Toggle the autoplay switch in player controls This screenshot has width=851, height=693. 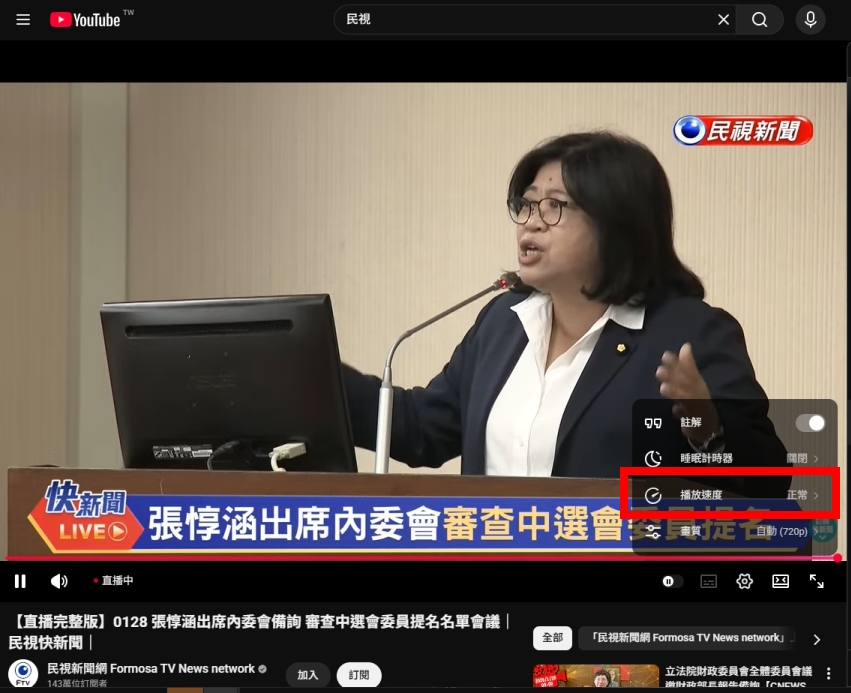tap(670, 580)
